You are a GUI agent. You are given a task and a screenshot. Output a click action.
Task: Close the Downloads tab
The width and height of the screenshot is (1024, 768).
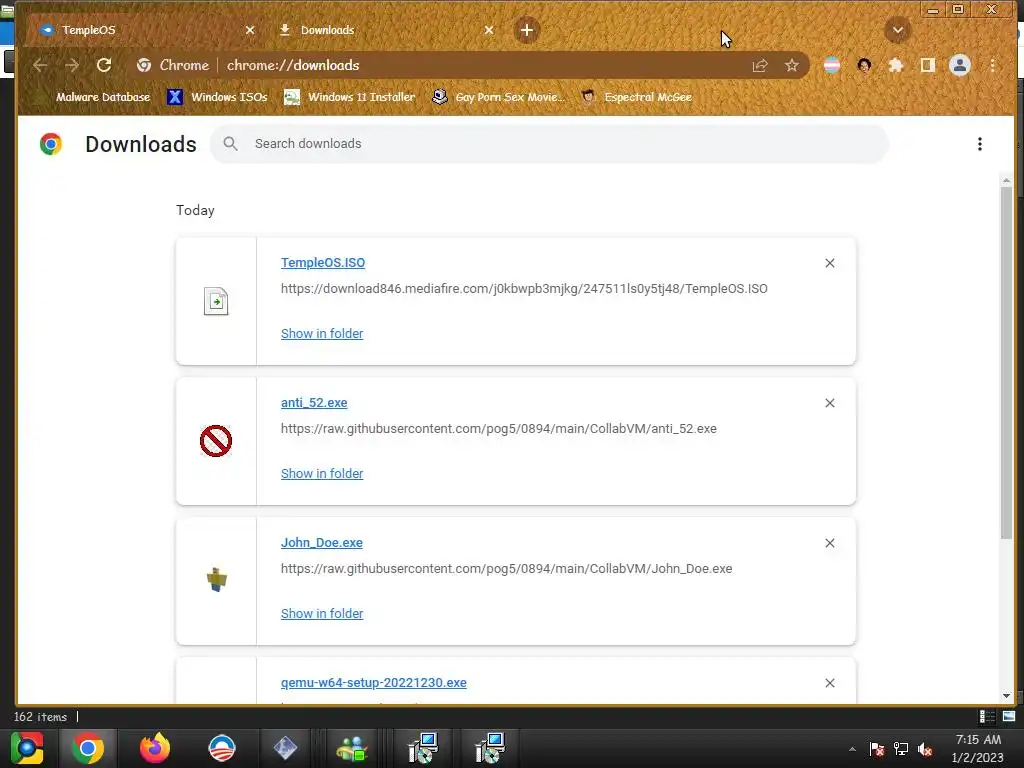point(489,30)
